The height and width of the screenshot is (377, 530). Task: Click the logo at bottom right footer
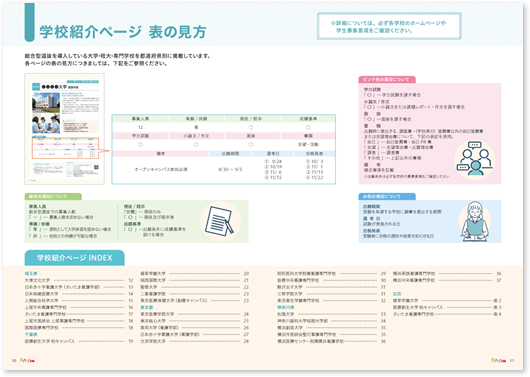tap(499, 360)
